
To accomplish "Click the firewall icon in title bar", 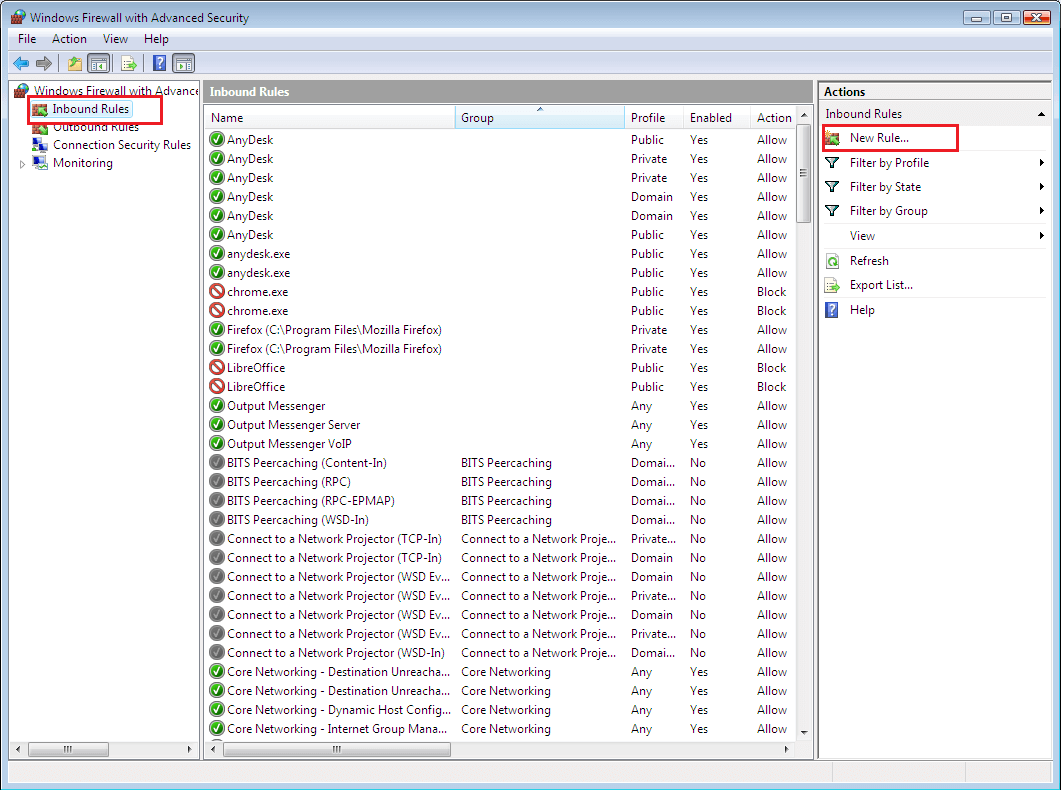I will pos(18,18).
